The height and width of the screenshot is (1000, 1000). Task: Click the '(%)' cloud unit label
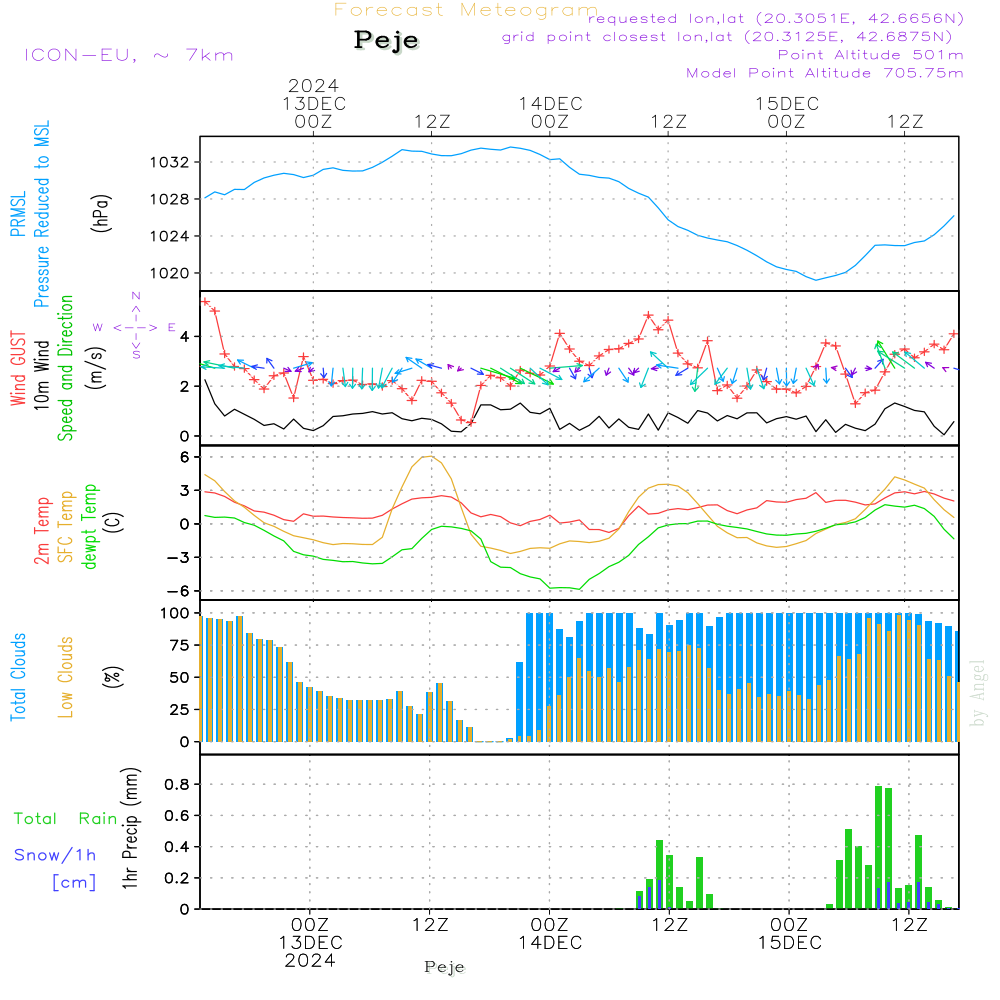[x=113, y=677]
